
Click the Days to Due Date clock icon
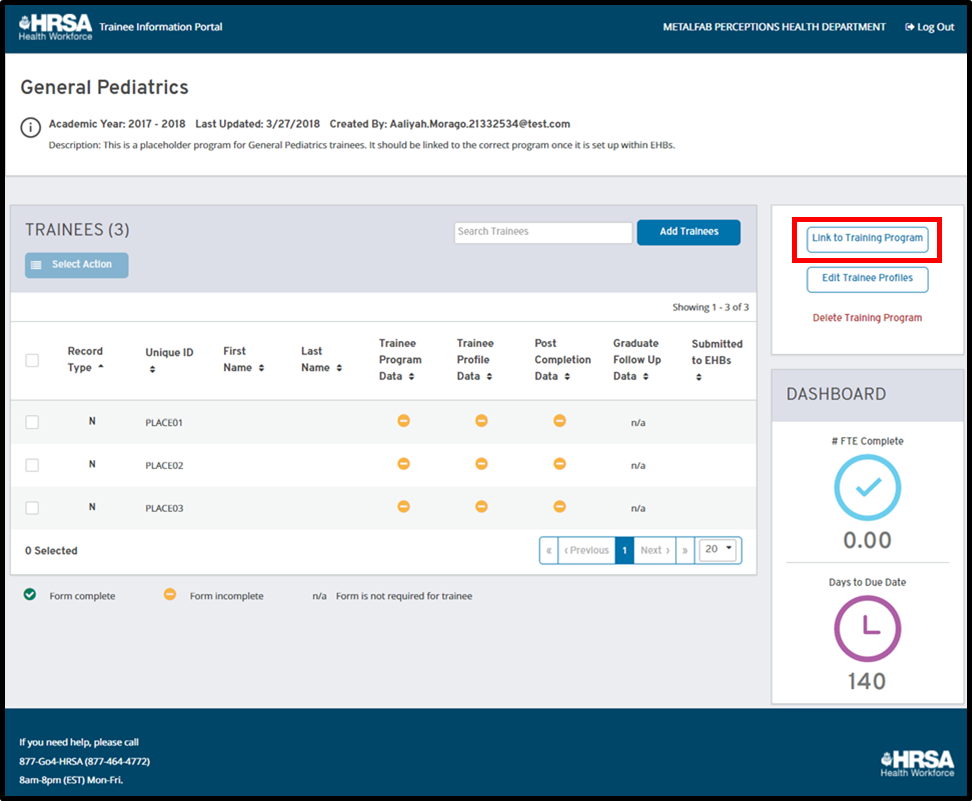pos(867,628)
